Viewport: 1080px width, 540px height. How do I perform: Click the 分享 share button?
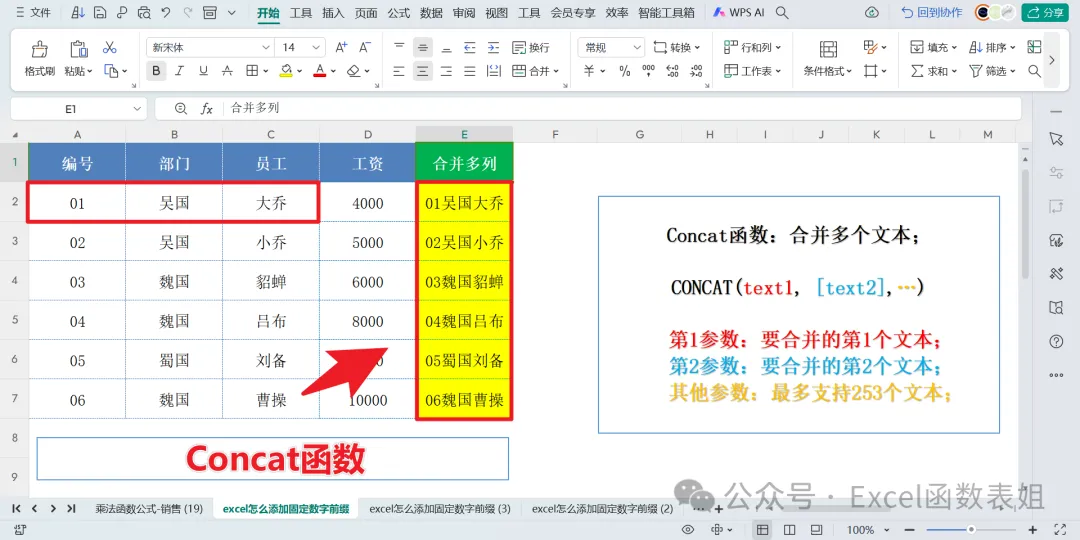pos(1045,12)
